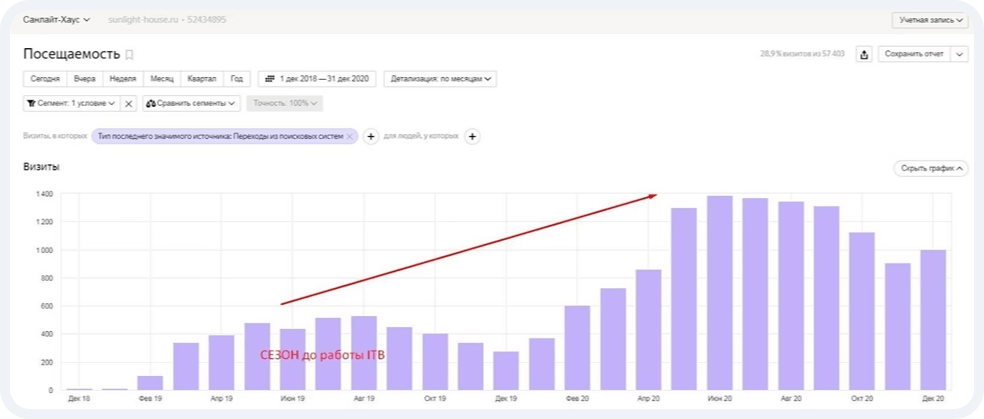Select the Сегодня period tab
The width and height of the screenshot is (984, 419).
pyautogui.click(x=45, y=79)
